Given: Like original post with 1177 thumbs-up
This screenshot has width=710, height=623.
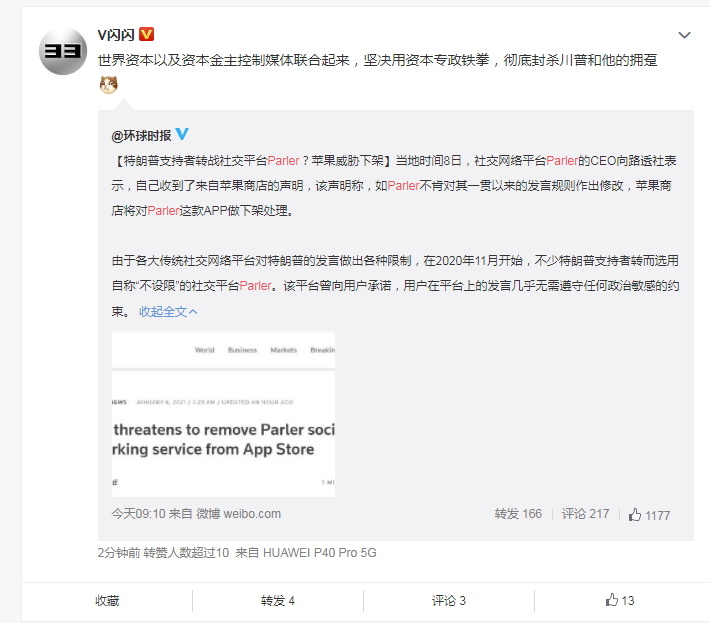Looking at the screenshot, I should click(x=649, y=515).
